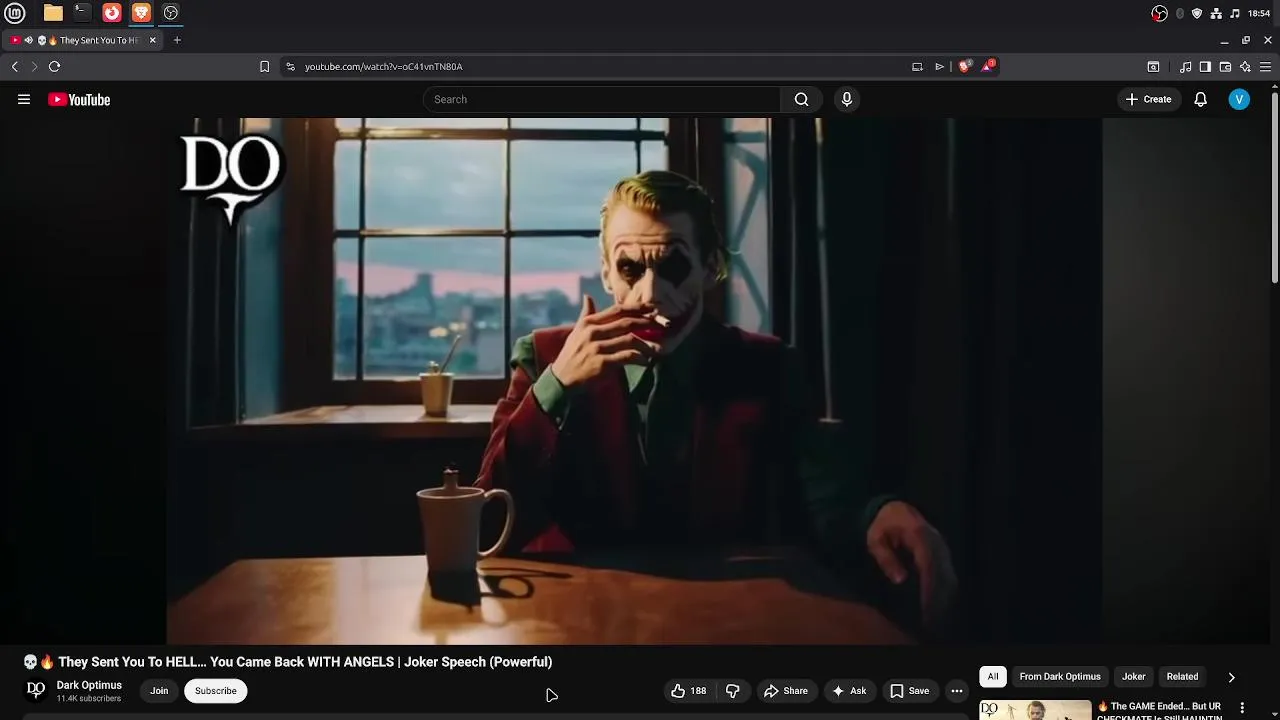Open the network tray icon
Screen dimensions: 1280x720
click(1216, 13)
